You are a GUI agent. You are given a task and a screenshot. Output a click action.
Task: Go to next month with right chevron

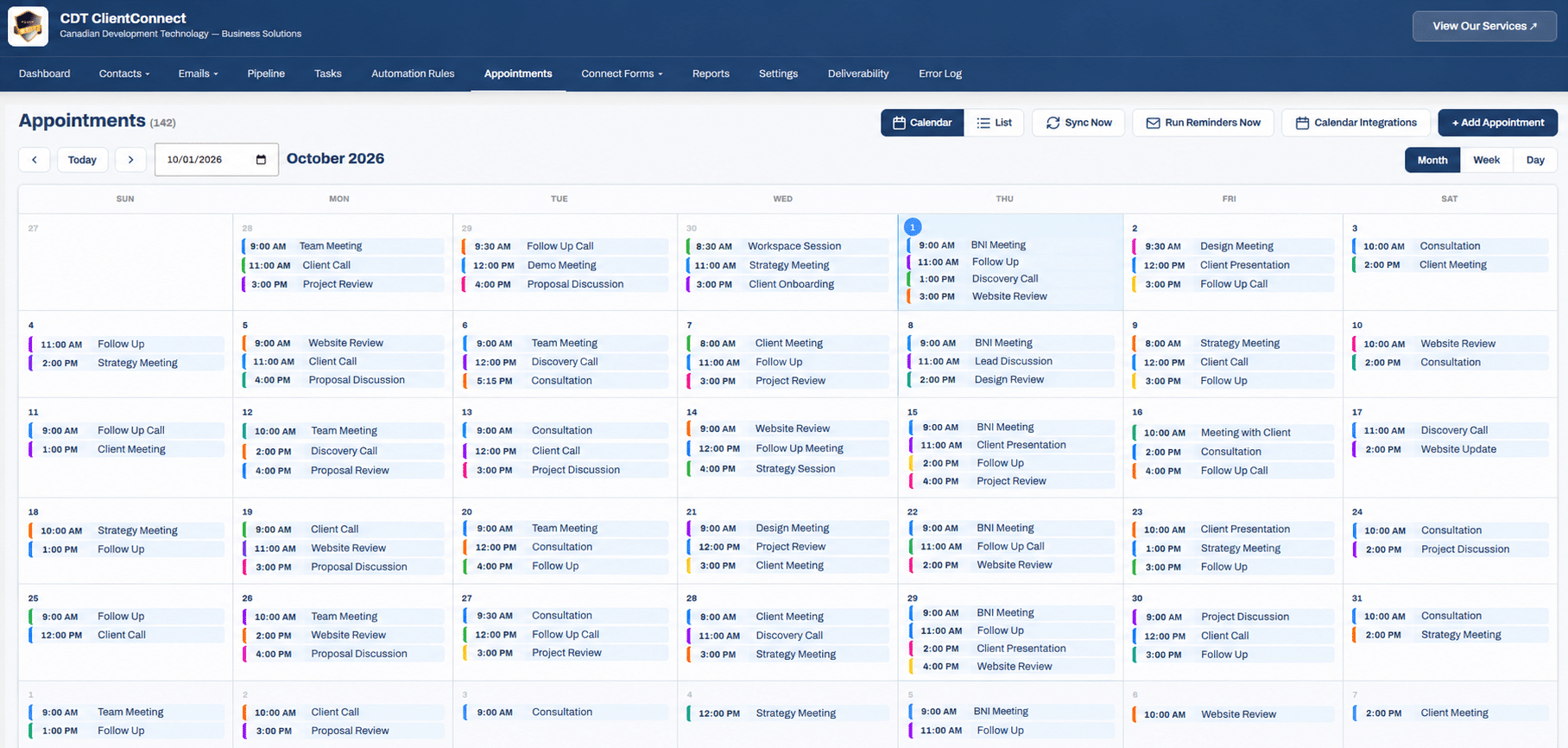click(130, 160)
